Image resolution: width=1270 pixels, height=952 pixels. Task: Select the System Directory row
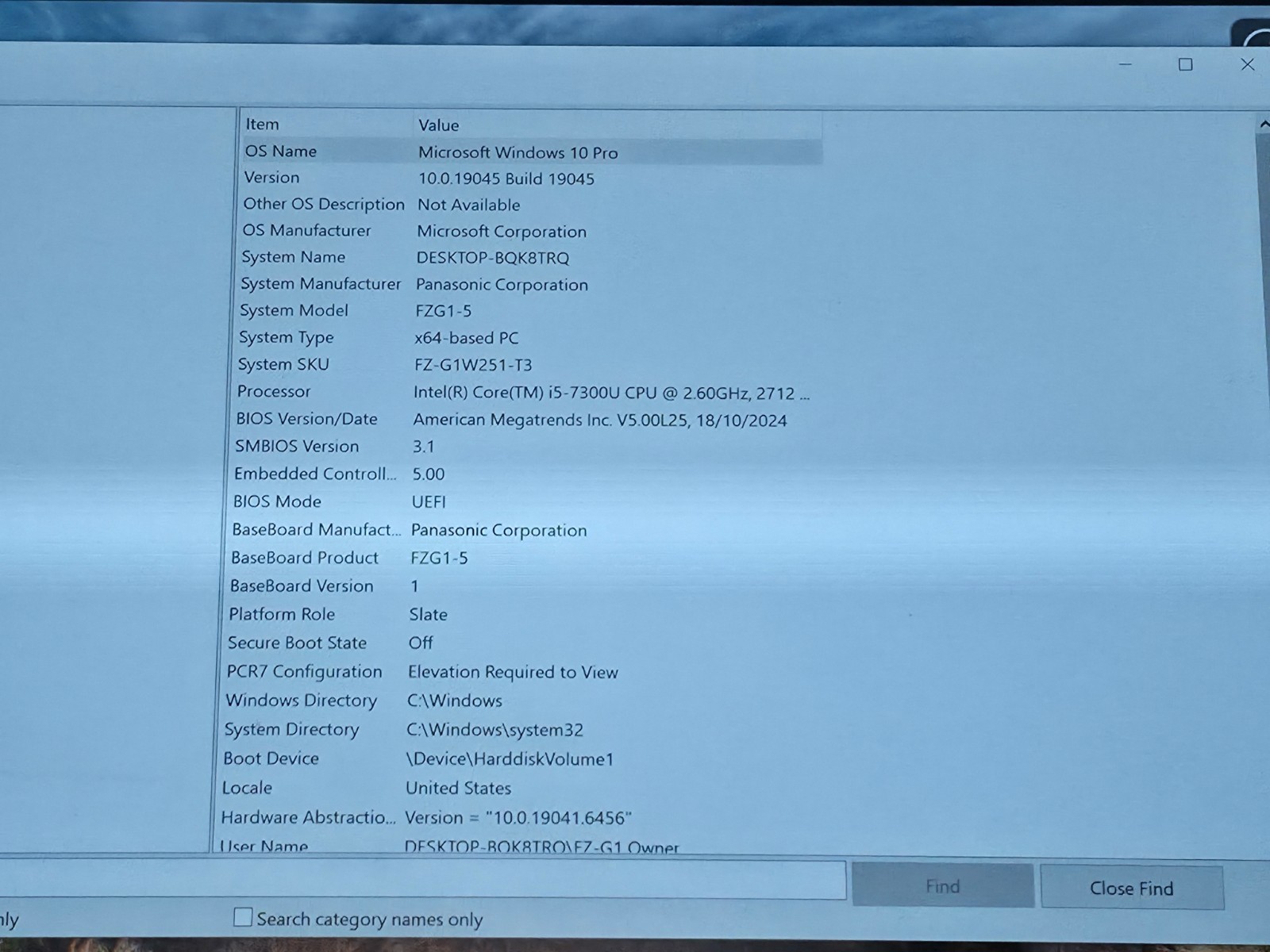[x=523, y=729]
